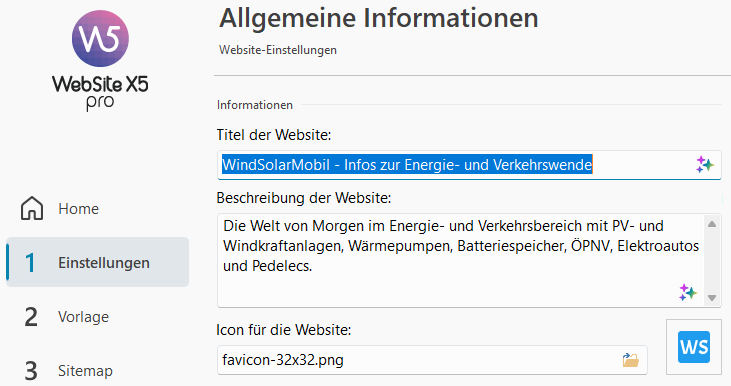This screenshot has height=386, width=731.
Task: Click the Website-Einstellungen subtitle text
Action: click(x=278, y=50)
